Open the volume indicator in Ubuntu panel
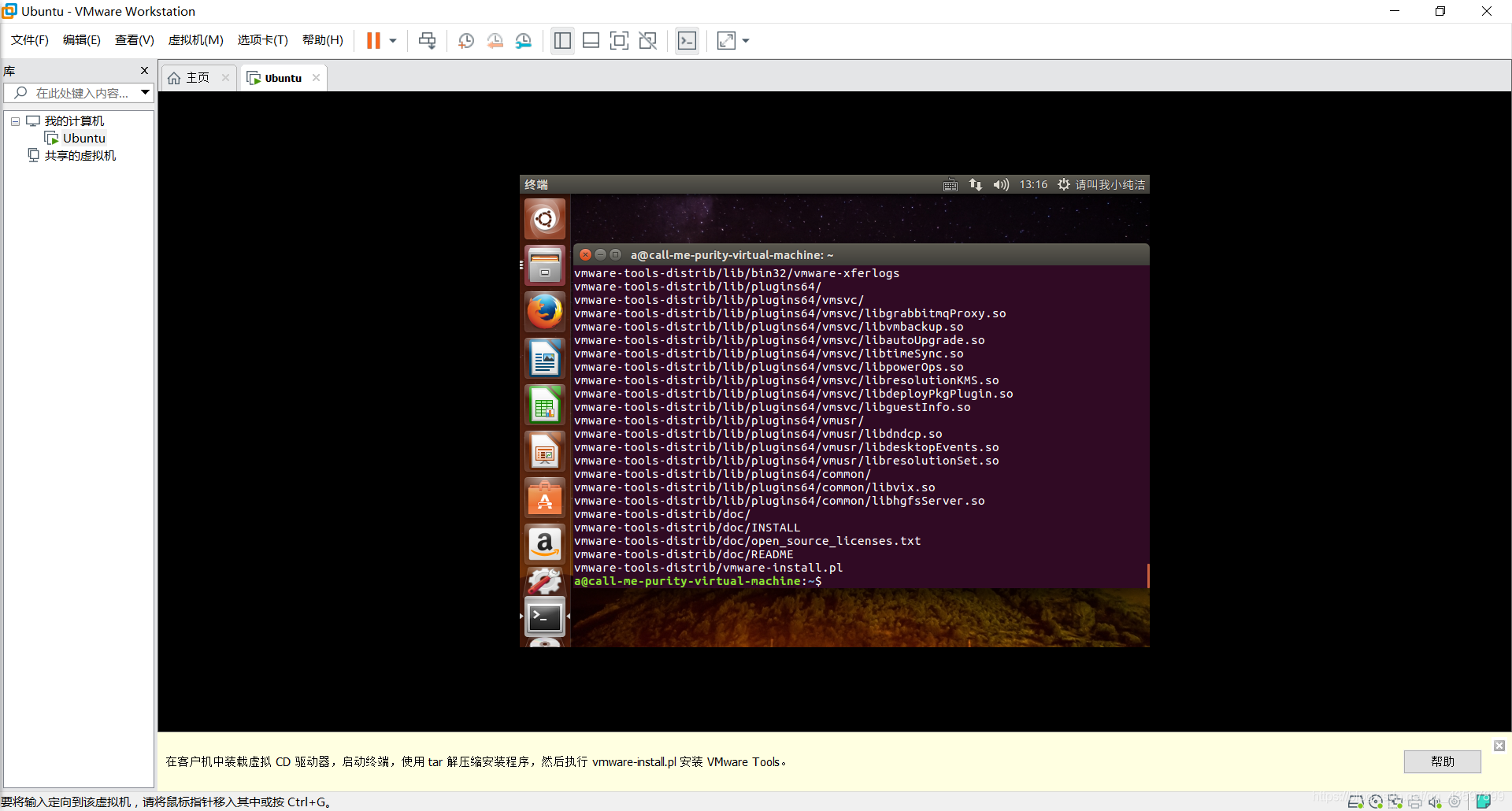 tap(1001, 184)
